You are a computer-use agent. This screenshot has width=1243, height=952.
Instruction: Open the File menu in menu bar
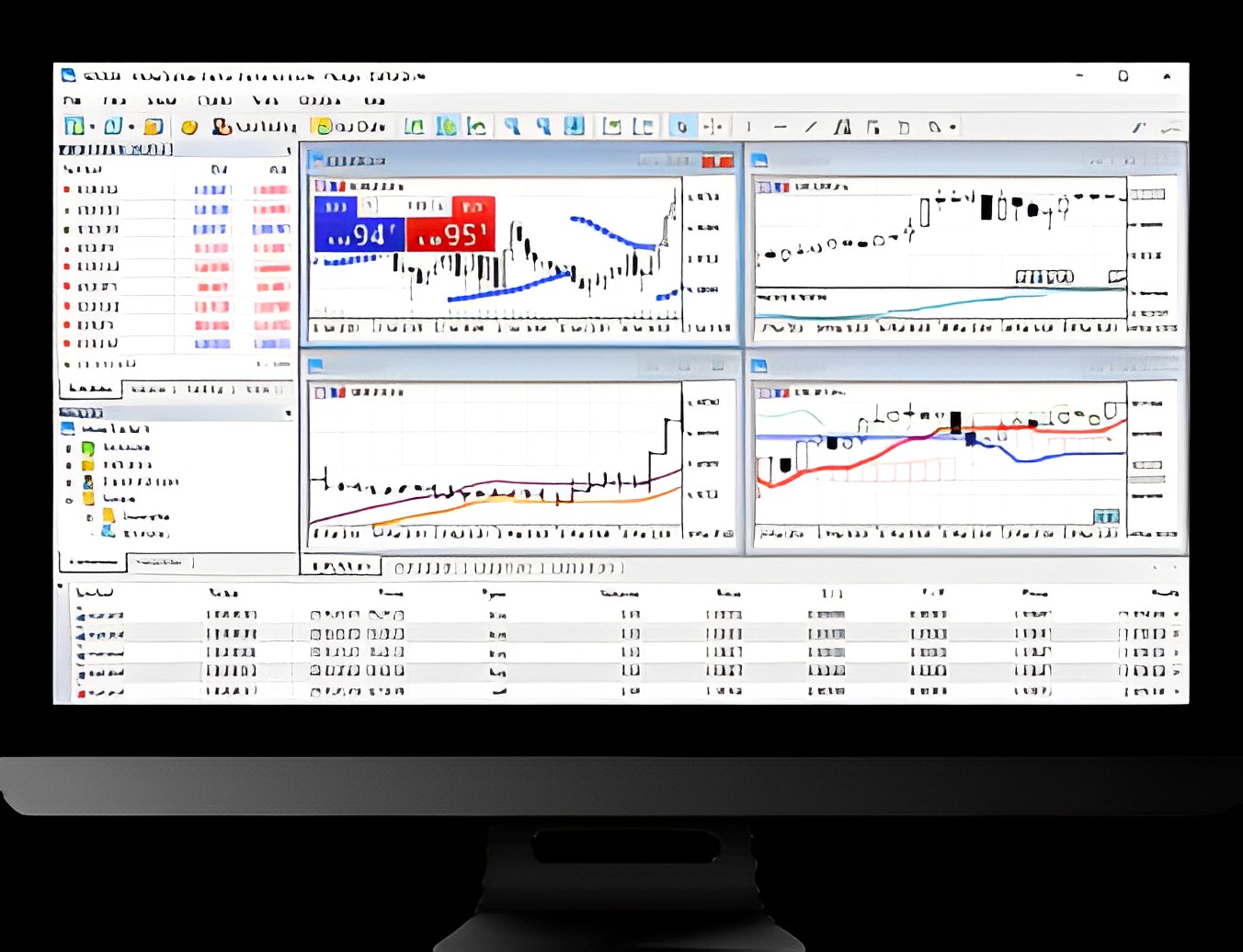click(73, 100)
